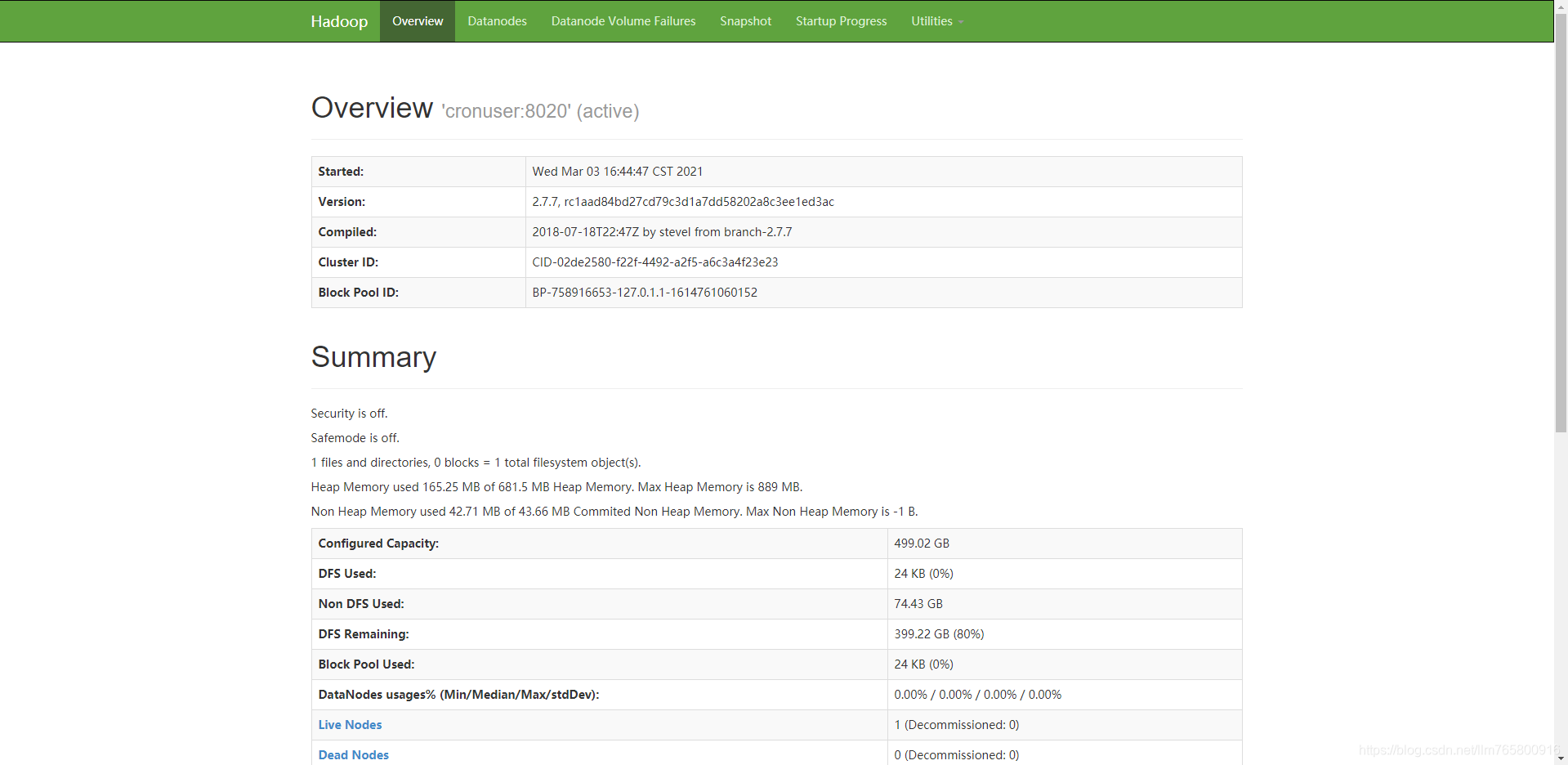Click the Heap Memory used line
The height and width of the screenshot is (765, 1568).
pyautogui.click(x=556, y=487)
